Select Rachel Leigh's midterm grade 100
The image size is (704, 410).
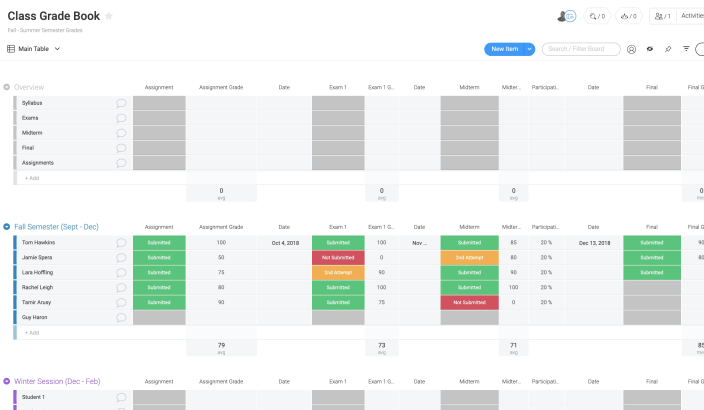[x=514, y=287]
